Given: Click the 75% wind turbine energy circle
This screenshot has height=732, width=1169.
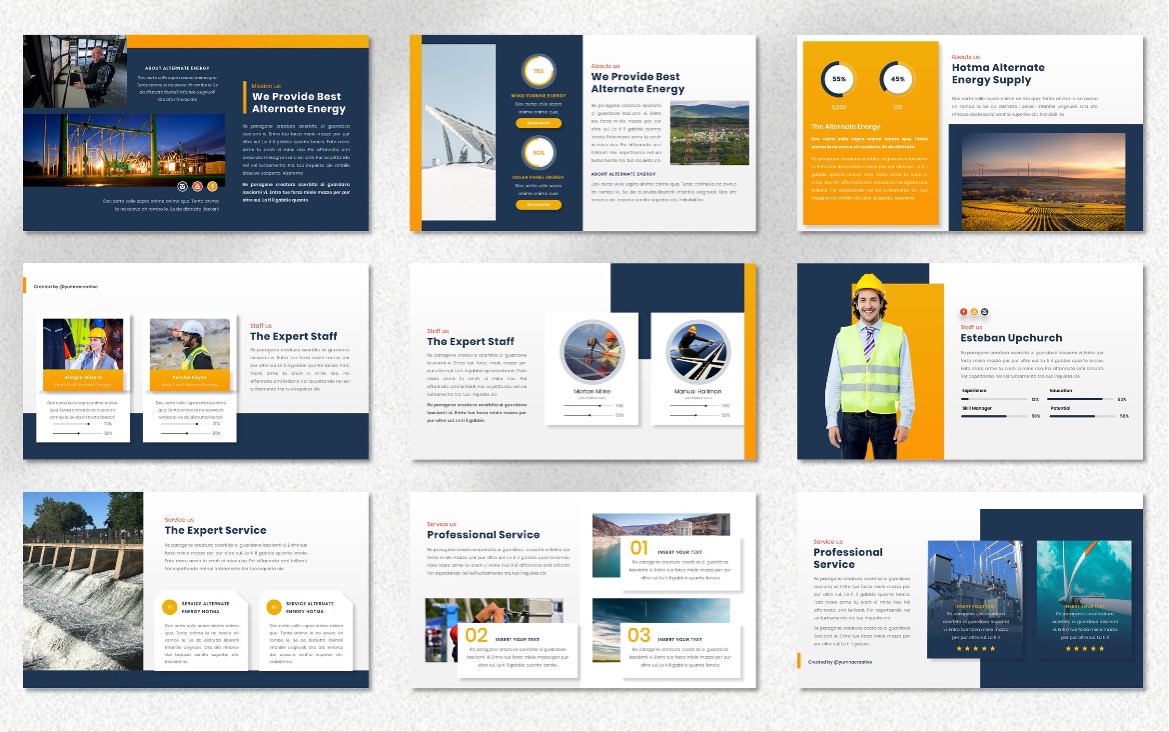Looking at the screenshot, I should 538,72.
